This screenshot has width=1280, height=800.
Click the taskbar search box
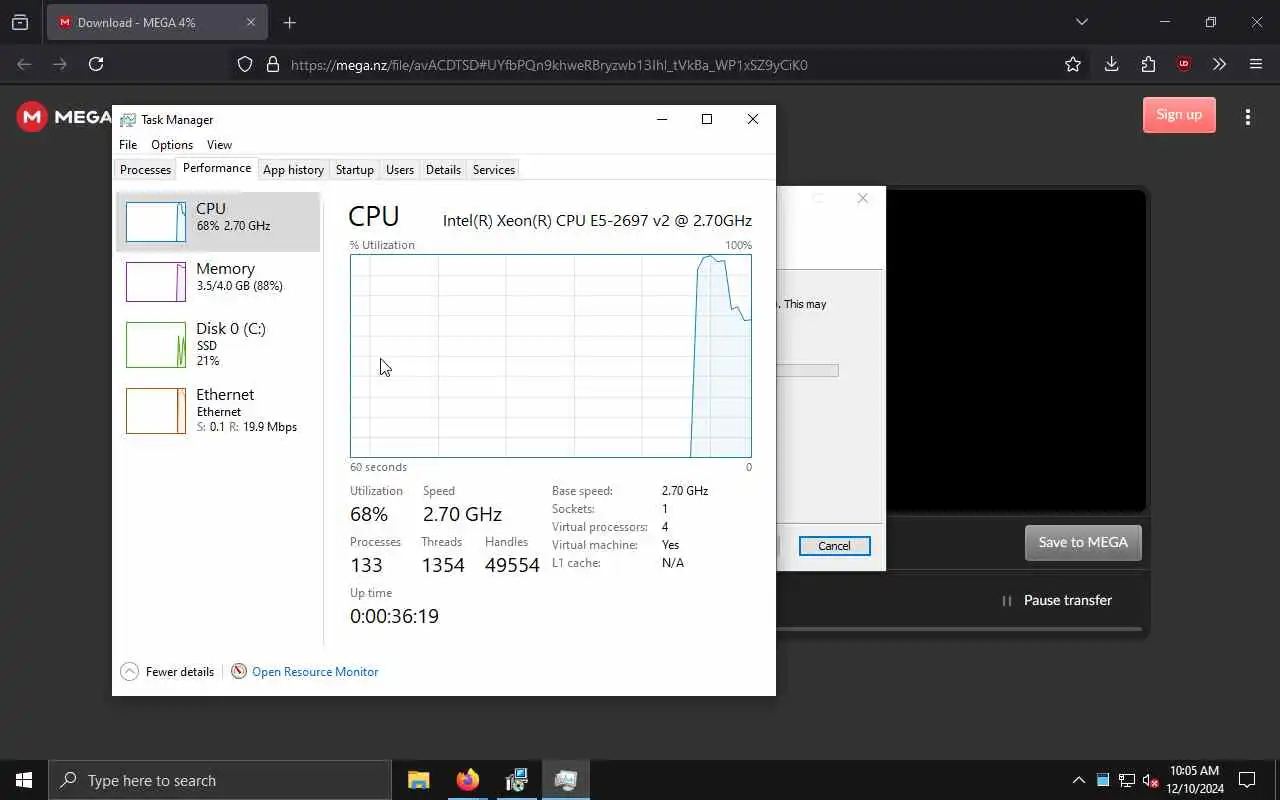point(219,780)
